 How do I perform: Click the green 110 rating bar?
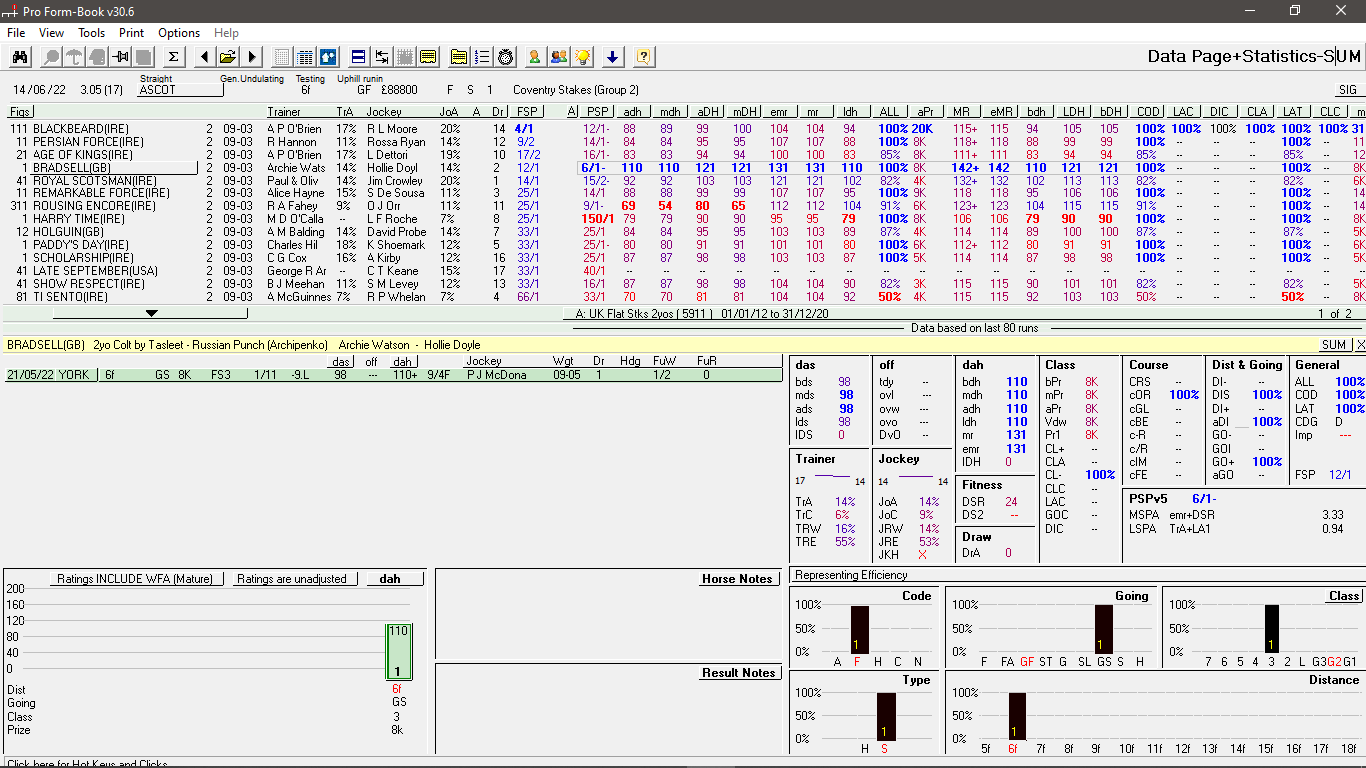(x=398, y=651)
